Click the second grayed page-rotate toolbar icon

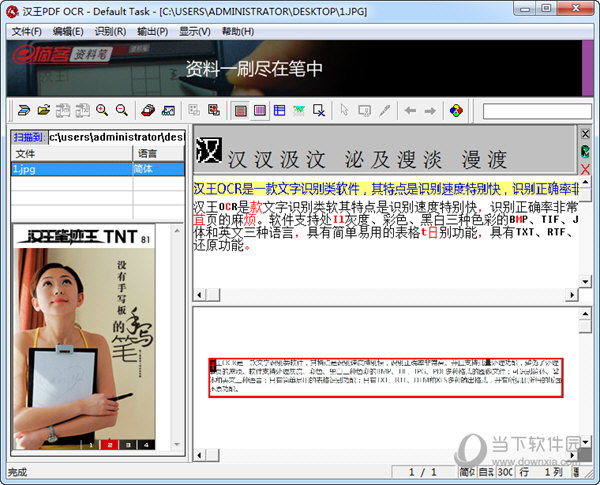(x=83, y=111)
